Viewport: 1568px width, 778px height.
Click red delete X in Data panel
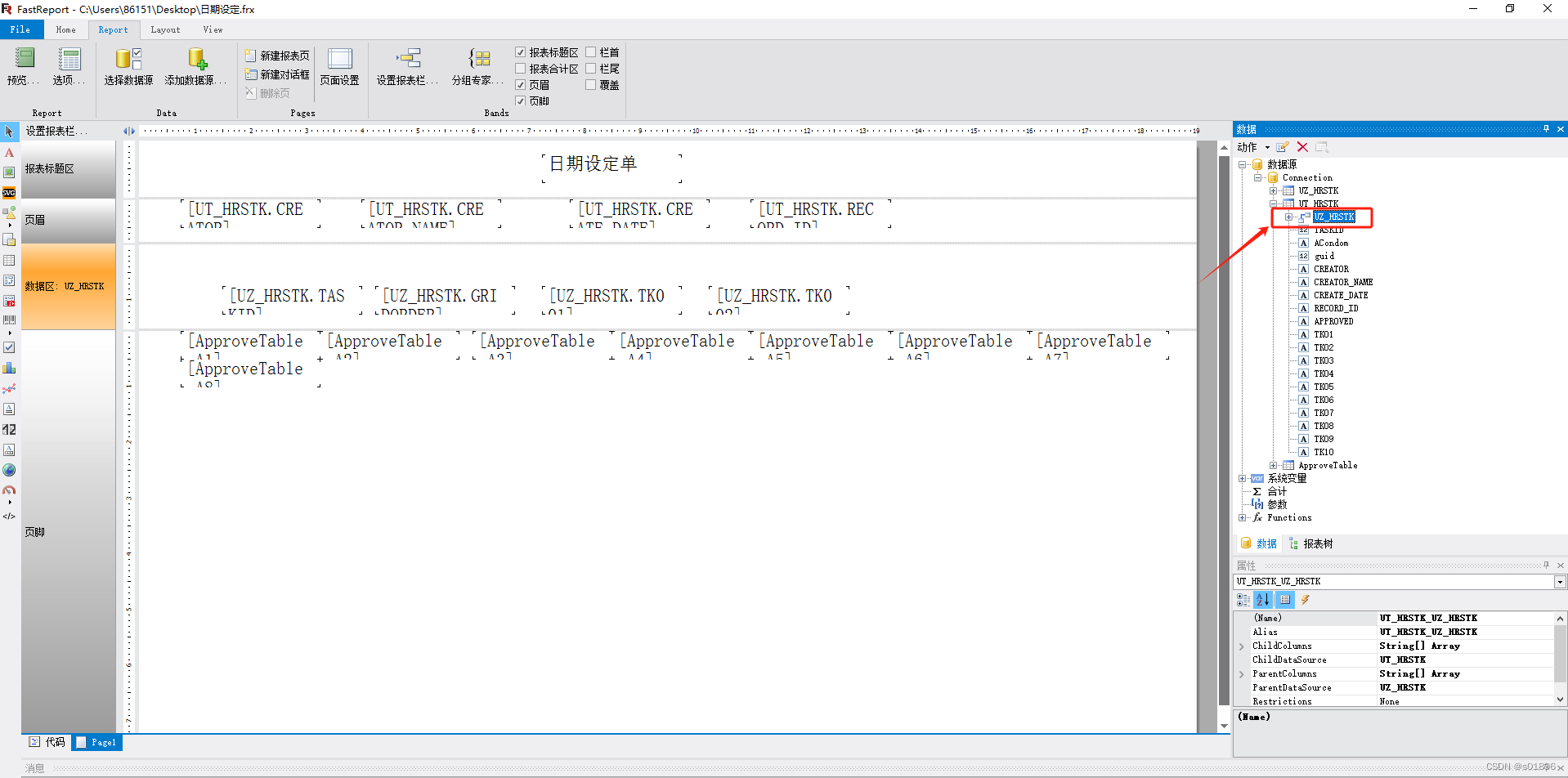pos(1302,147)
